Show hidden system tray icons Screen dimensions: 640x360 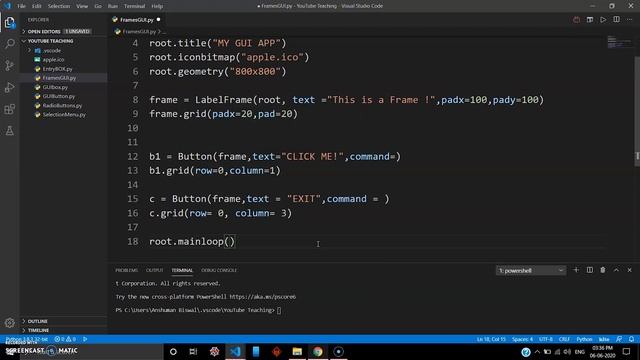(x=537, y=351)
